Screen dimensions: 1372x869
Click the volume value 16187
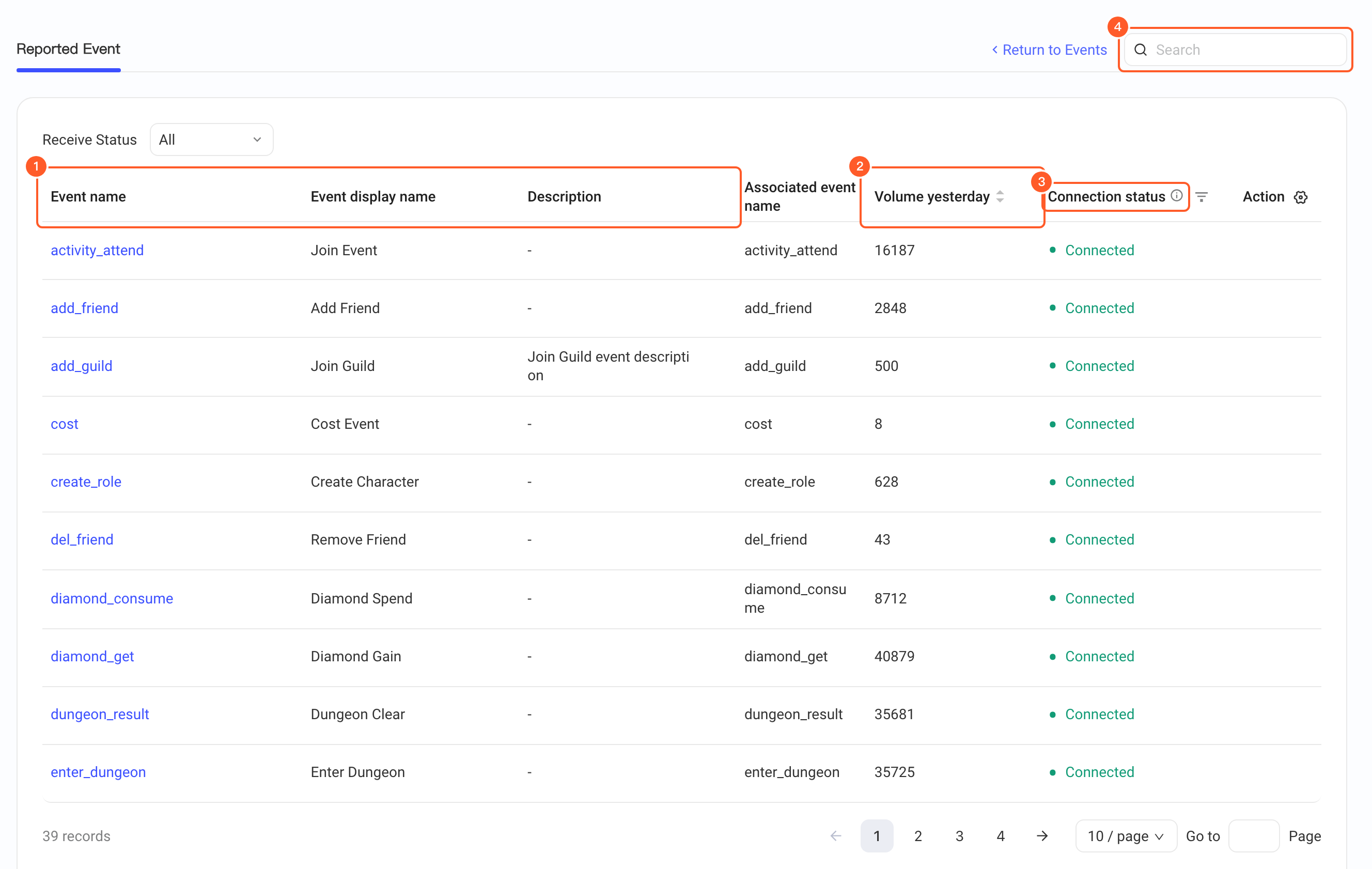pos(895,250)
